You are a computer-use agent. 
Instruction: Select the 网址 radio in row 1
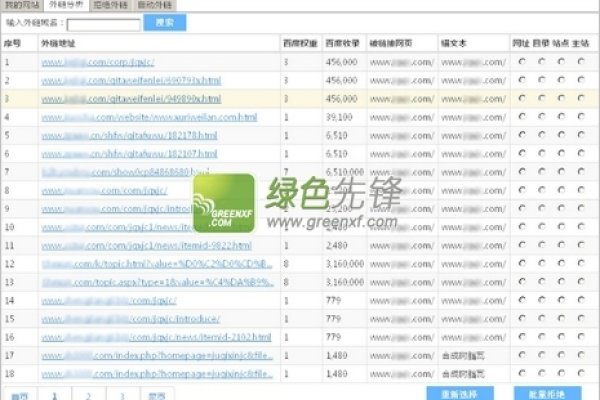point(522,61)
